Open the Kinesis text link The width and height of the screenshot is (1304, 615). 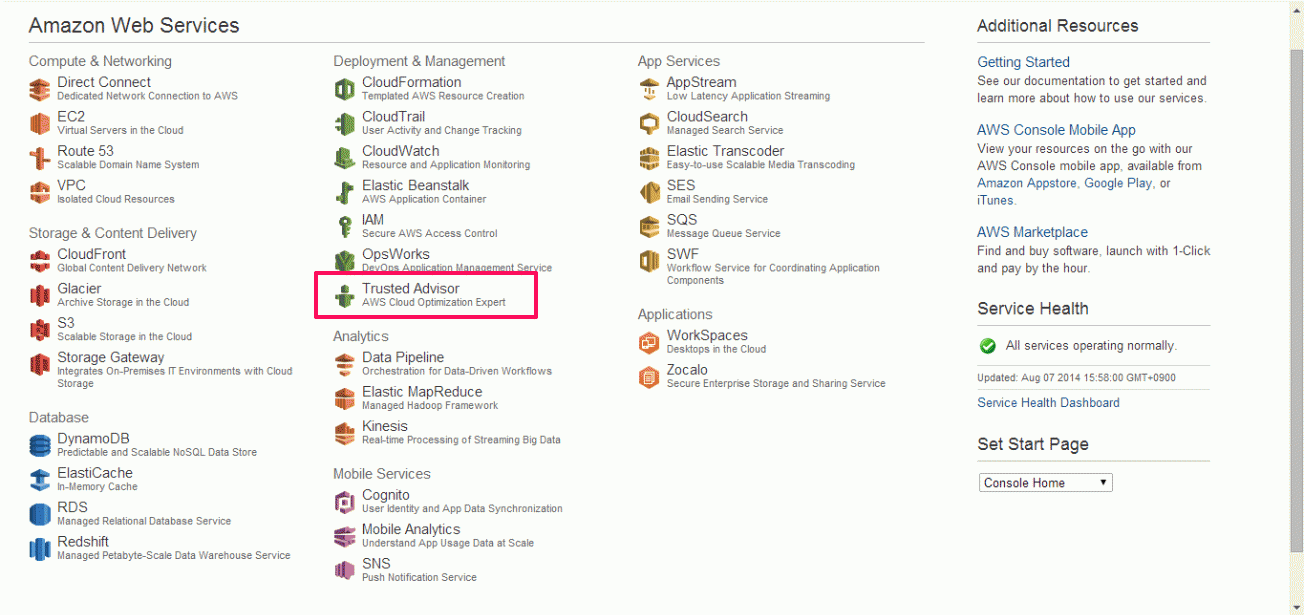(x=385, y=426)
